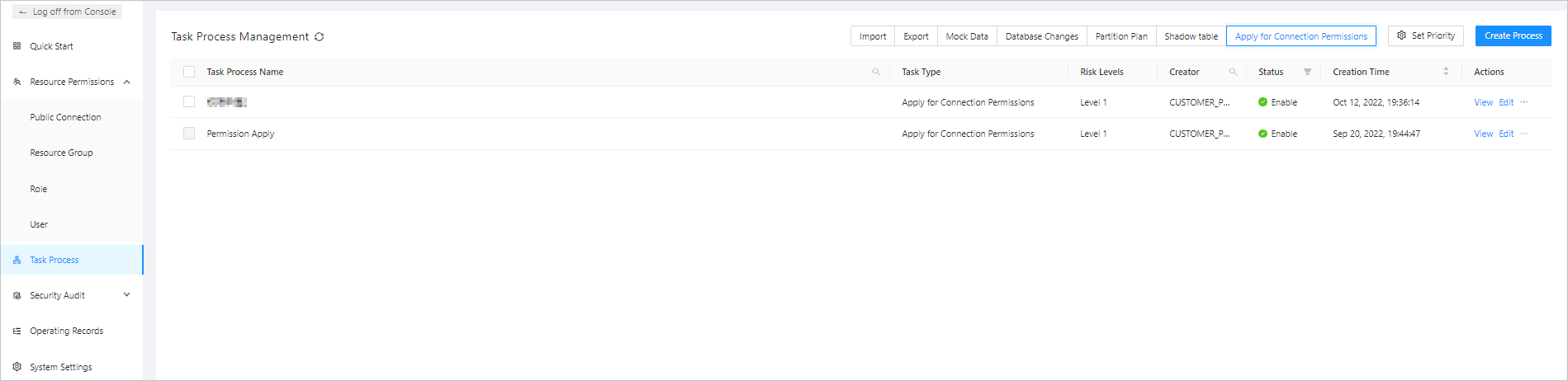Click Sep 20, 2022, 19:44:47 cell
This screenshot has width=1568, height=381.
1376,134
